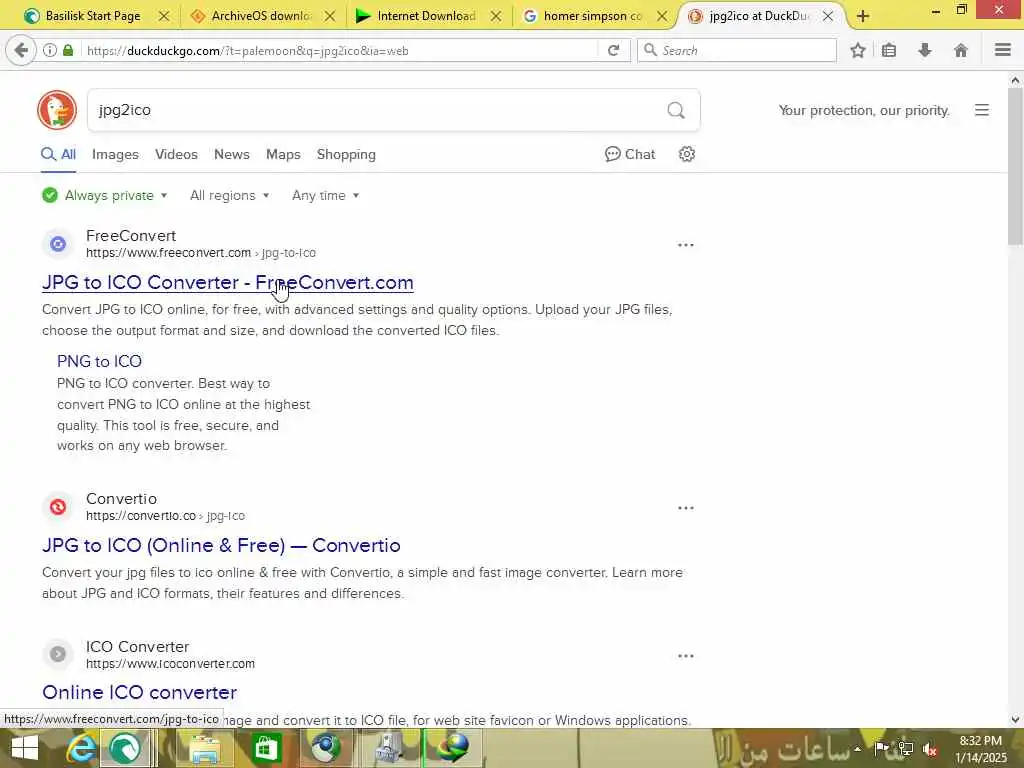This screenshot has height=768, width=1024.
Task: Open the DuckDuckGo Chat button
Action: click(x=630, y=154)
